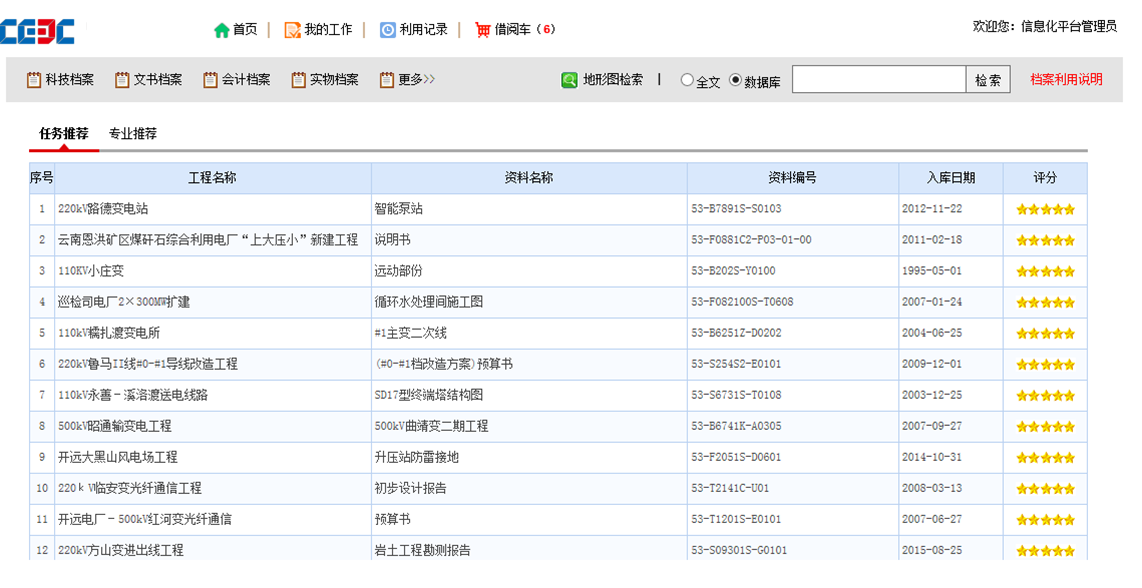Viewport: 1142px width, 588px height.
Task: Expand the 更多>> archive menu
Action: point(407,80)
